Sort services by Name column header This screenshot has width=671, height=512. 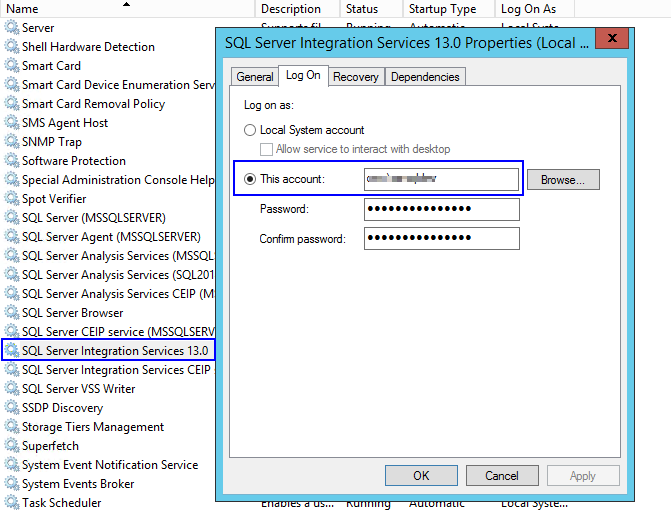(x=128, y=9)
